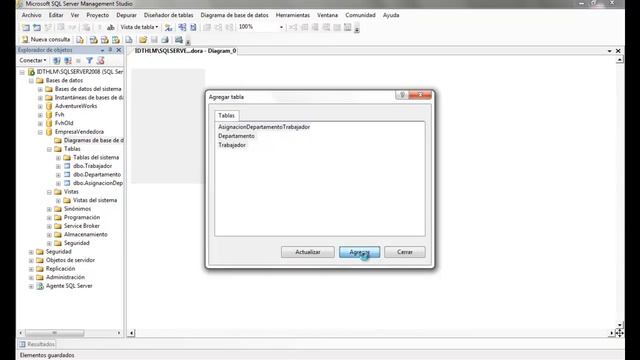Screen dimensions: 640x360
Task: Click the Analysis Services MDX query icon
Action: [x=93, y=40]
